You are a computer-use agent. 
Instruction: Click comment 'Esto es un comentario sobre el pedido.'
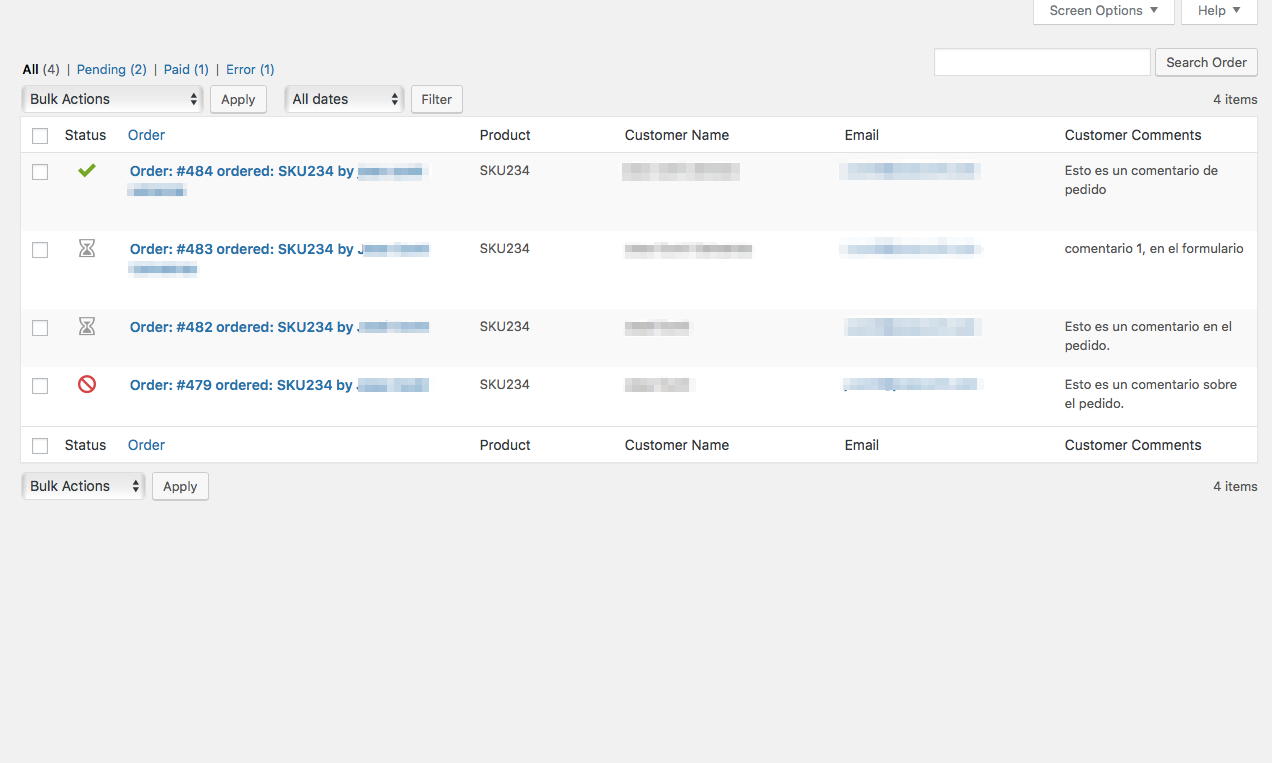coord(1151,394)
